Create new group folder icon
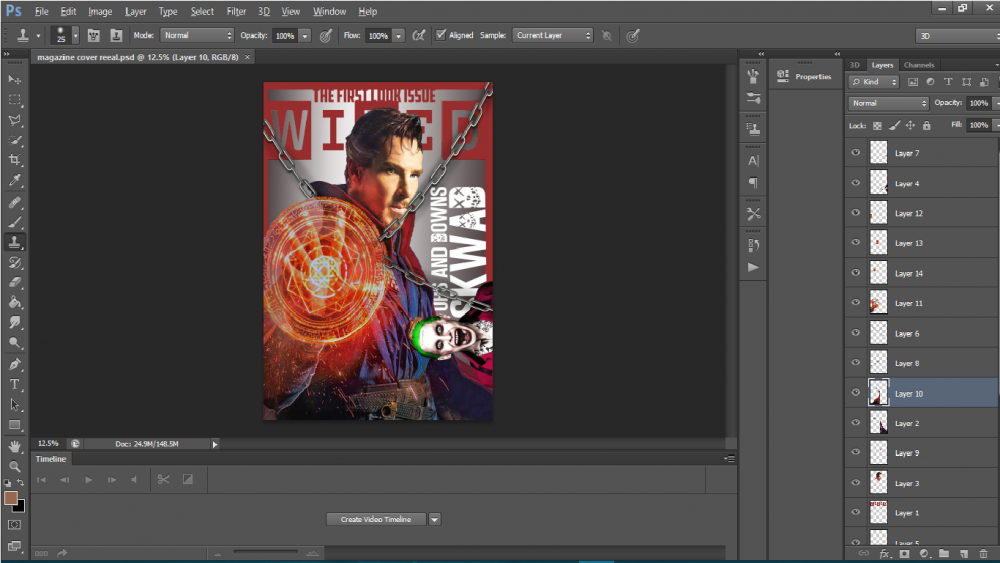 [944, 554]
